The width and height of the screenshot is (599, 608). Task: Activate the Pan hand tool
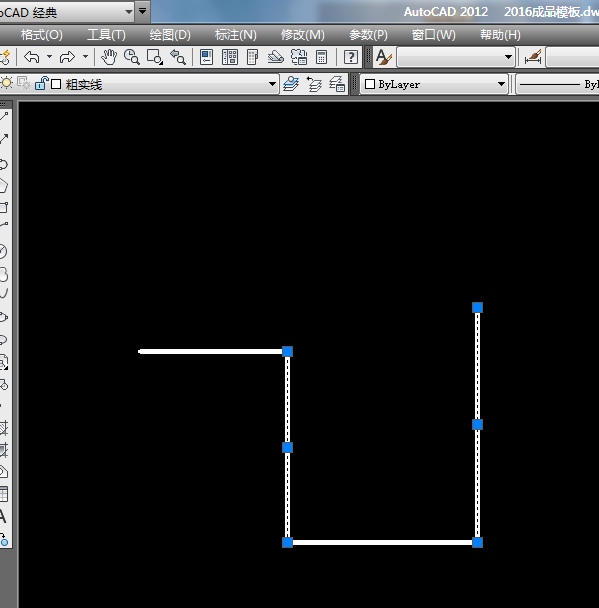109,57
